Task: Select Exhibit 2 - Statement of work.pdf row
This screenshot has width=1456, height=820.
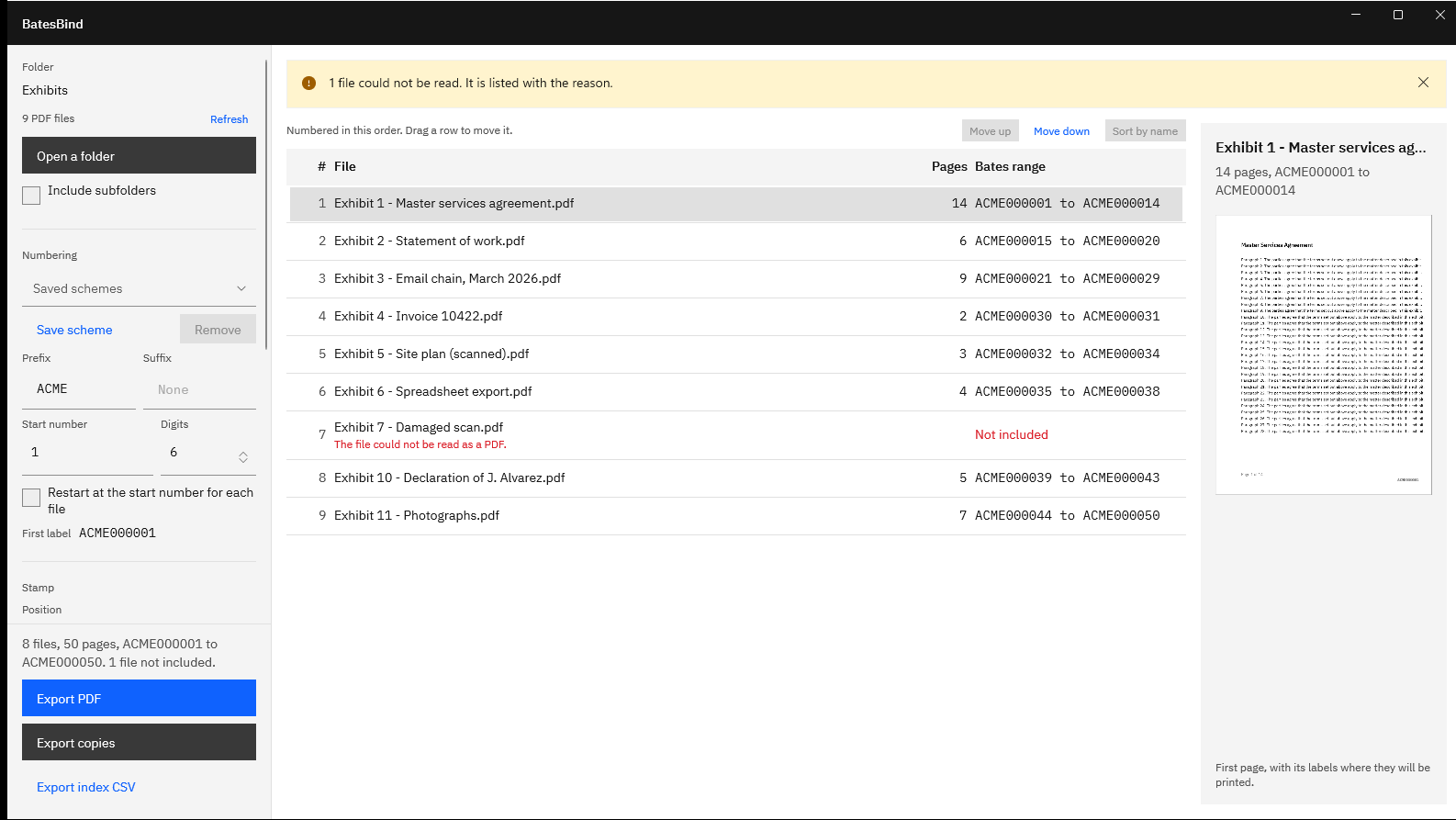Action: pyautogui.click(x=736, y=241)
